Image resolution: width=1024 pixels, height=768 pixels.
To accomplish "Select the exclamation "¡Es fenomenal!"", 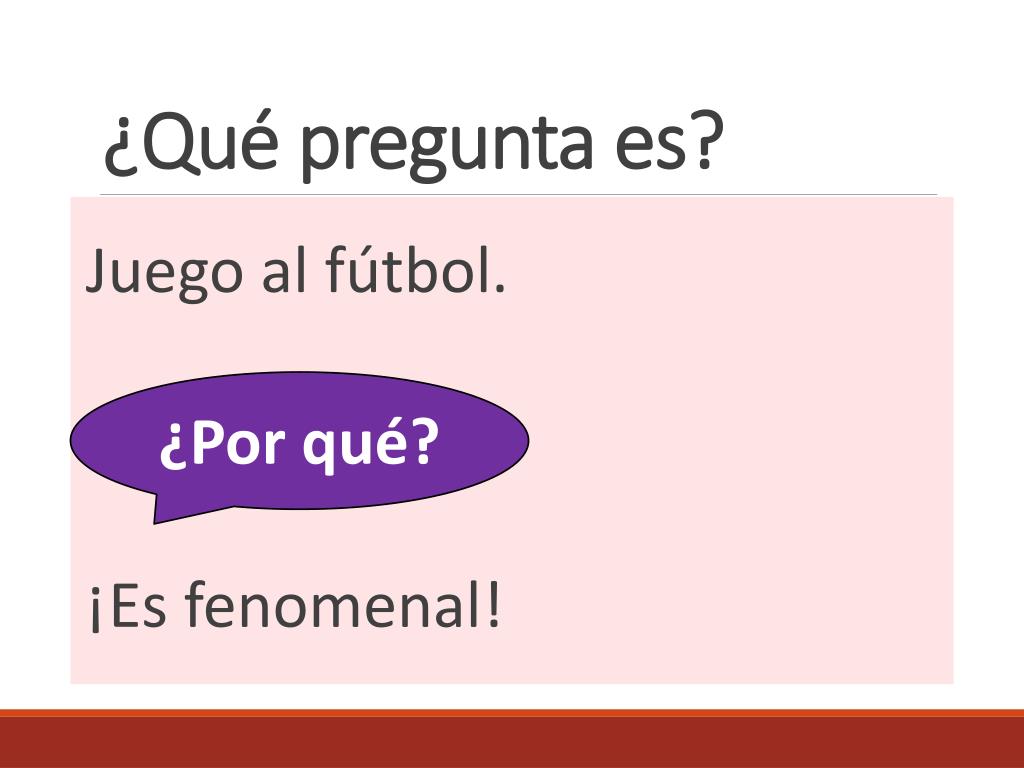I will click(x=295, y=606).
